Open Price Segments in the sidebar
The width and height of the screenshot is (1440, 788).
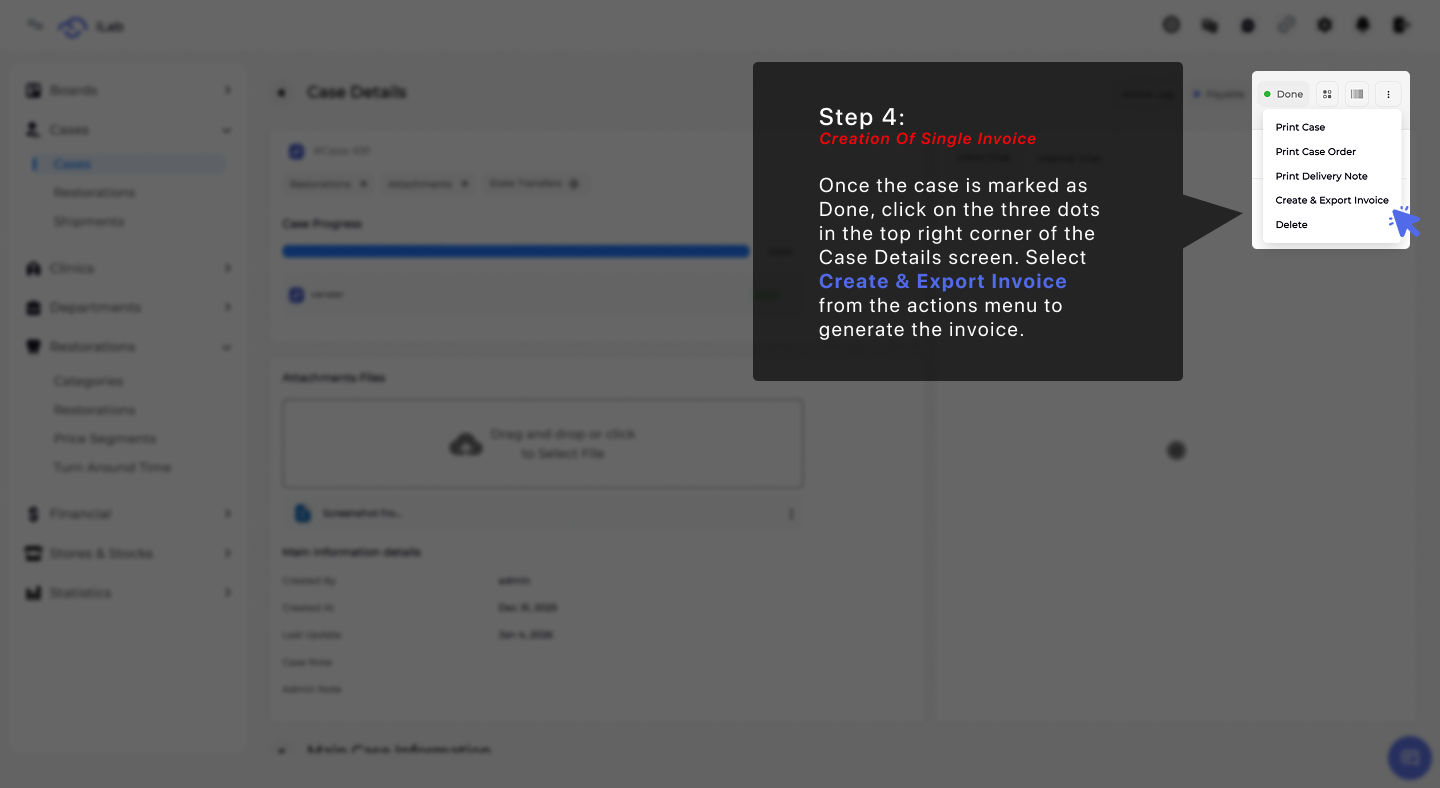click(x=105, y=439)
